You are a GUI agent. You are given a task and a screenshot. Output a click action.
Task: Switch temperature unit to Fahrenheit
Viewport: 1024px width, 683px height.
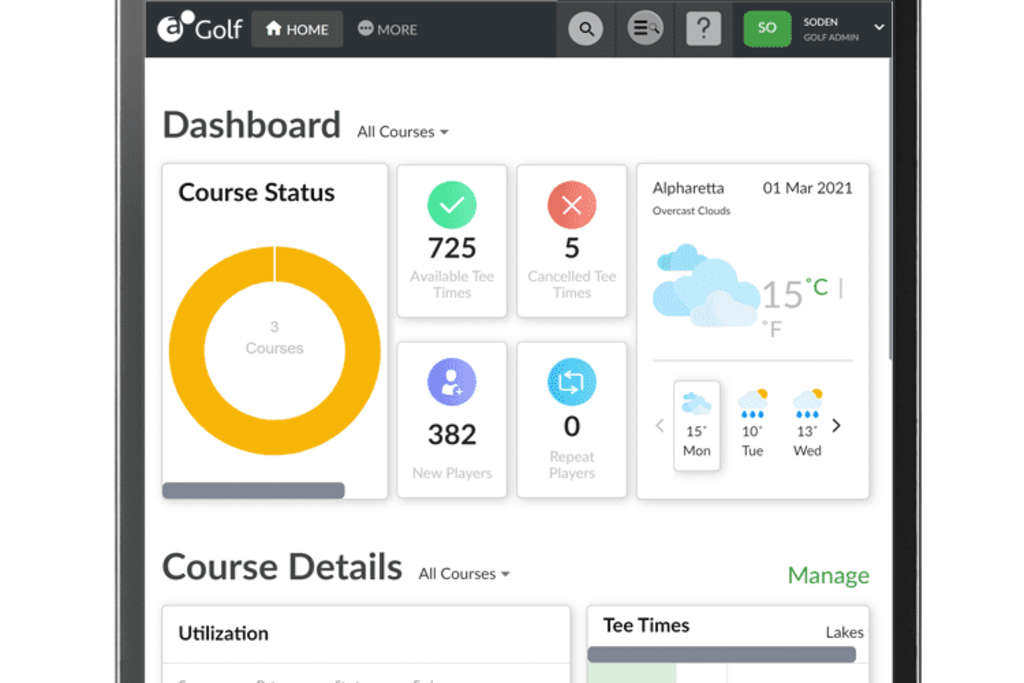[771, 328]
